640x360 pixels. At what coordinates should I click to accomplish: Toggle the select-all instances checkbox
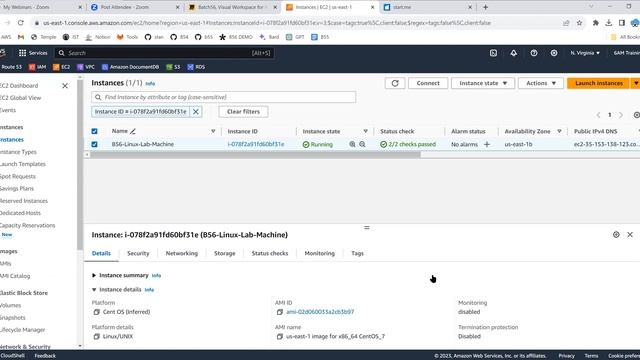click(x=94, y=131)
